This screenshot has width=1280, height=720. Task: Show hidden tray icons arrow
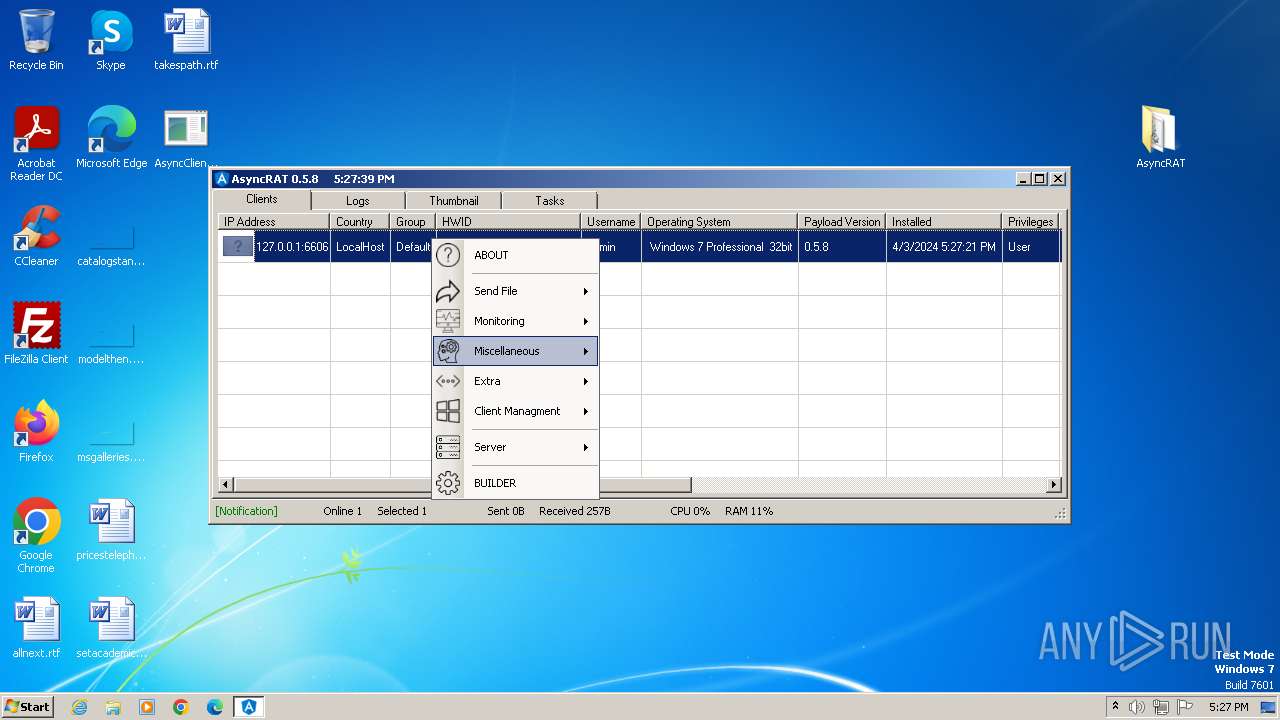click(1115, 707)
